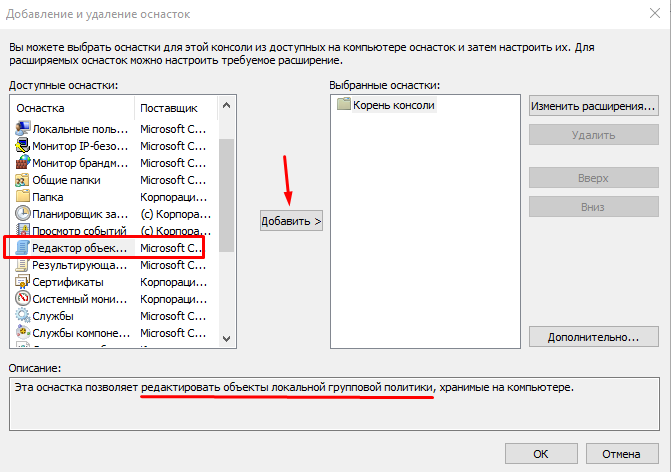Image resolution: width=671 pixels, height=472 pixels.
Task: Click Корпораци... vendor cell for Папка
Action: tap(173, 197)
